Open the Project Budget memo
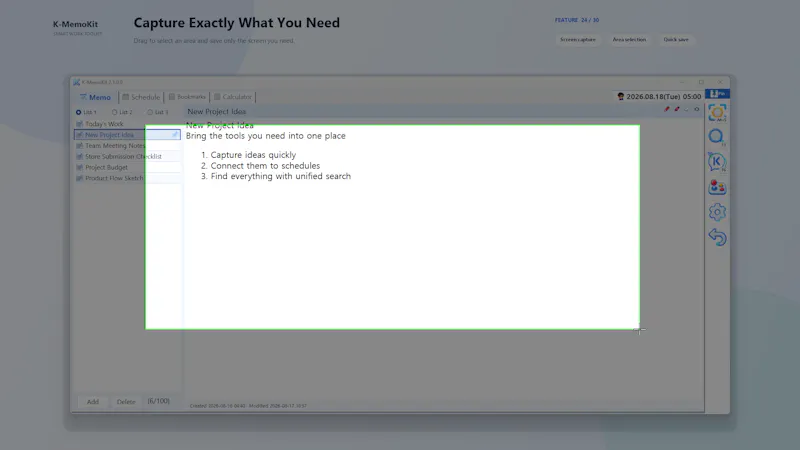This screenshot has height=450, width=800. 128,167
